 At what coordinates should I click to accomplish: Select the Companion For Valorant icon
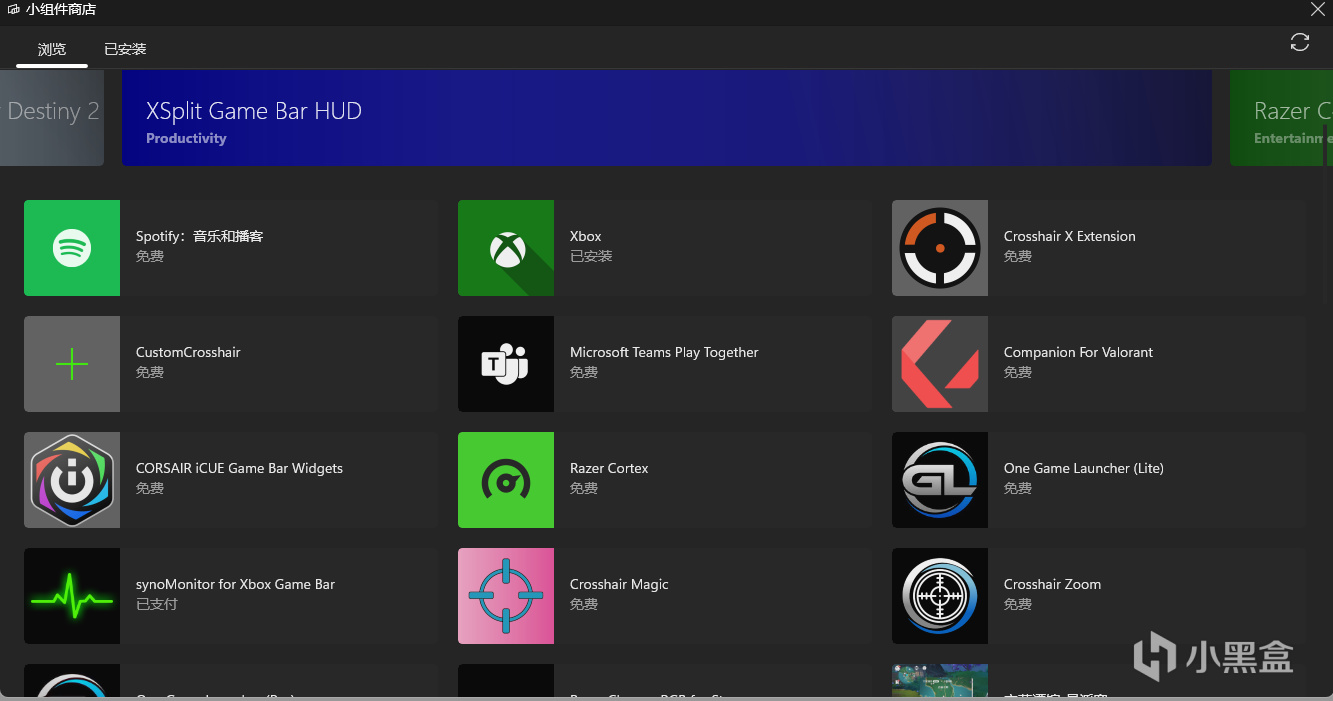coord(940,364)
